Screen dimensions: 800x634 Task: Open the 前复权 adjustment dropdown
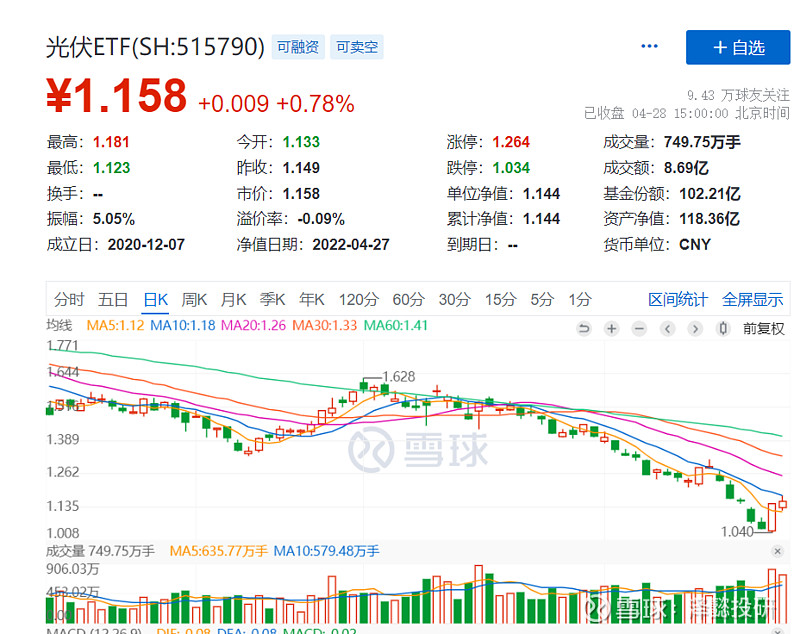[763, 328]
